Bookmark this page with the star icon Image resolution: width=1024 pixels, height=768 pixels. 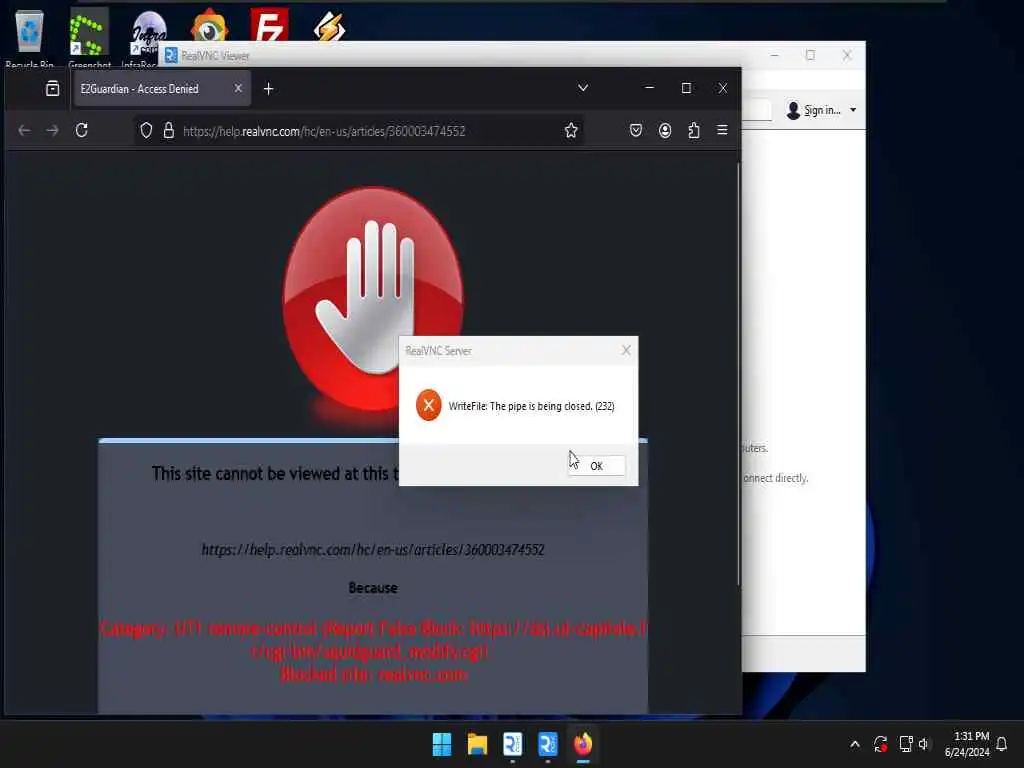tap(571, 131)
